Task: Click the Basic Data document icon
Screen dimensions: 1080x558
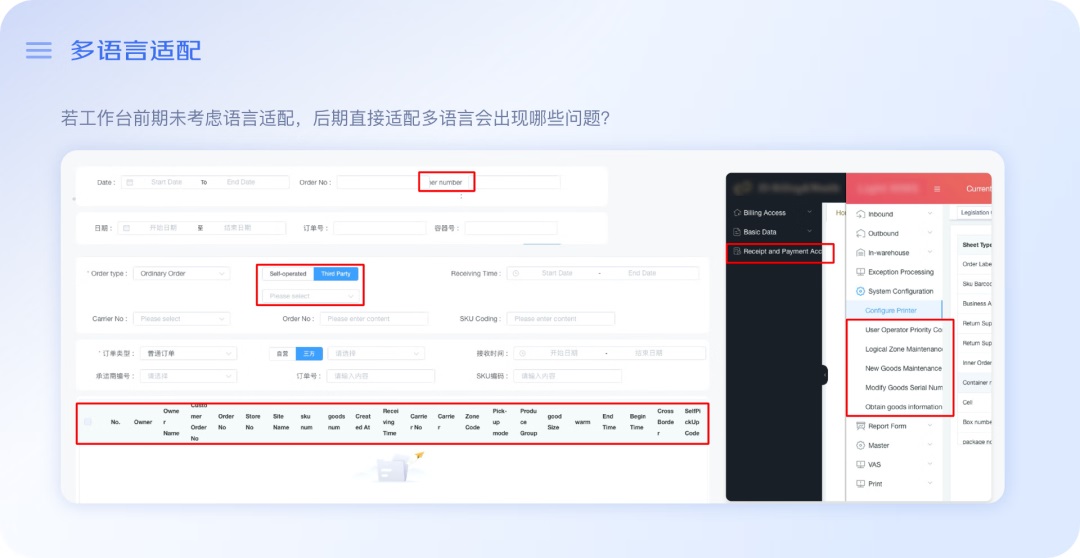Action: click(737, 232)
